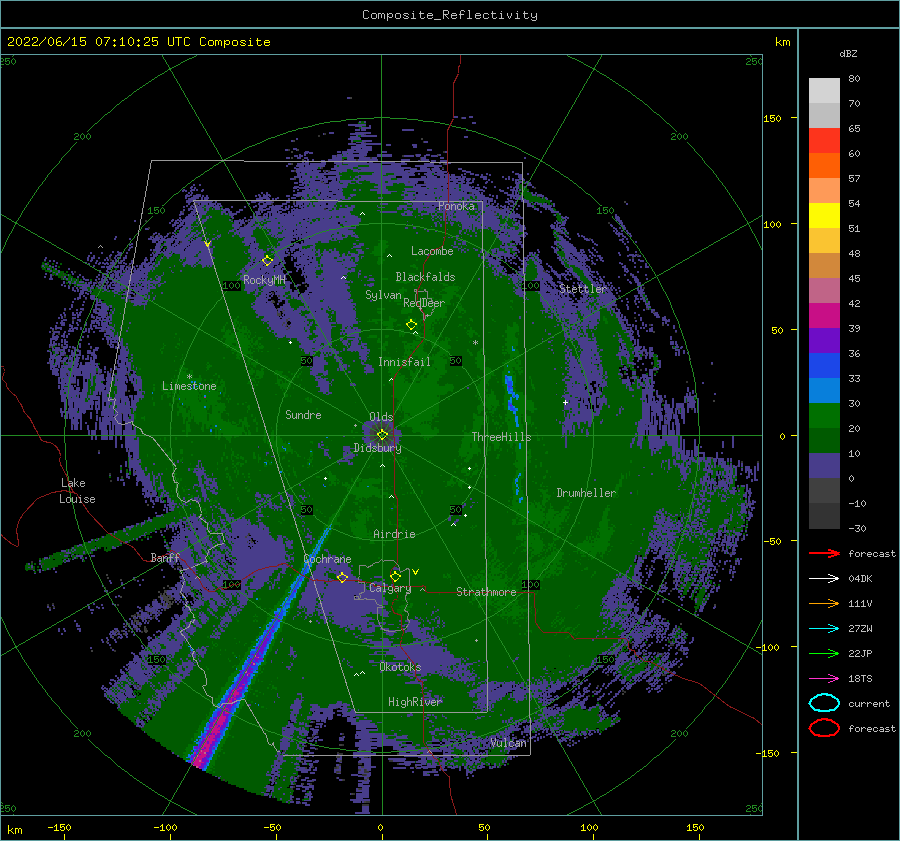The height and width of the screenshot is (841, 900).
Task: Pick the bright green 20-30 dBZ swatch
Action: [824, 415]
